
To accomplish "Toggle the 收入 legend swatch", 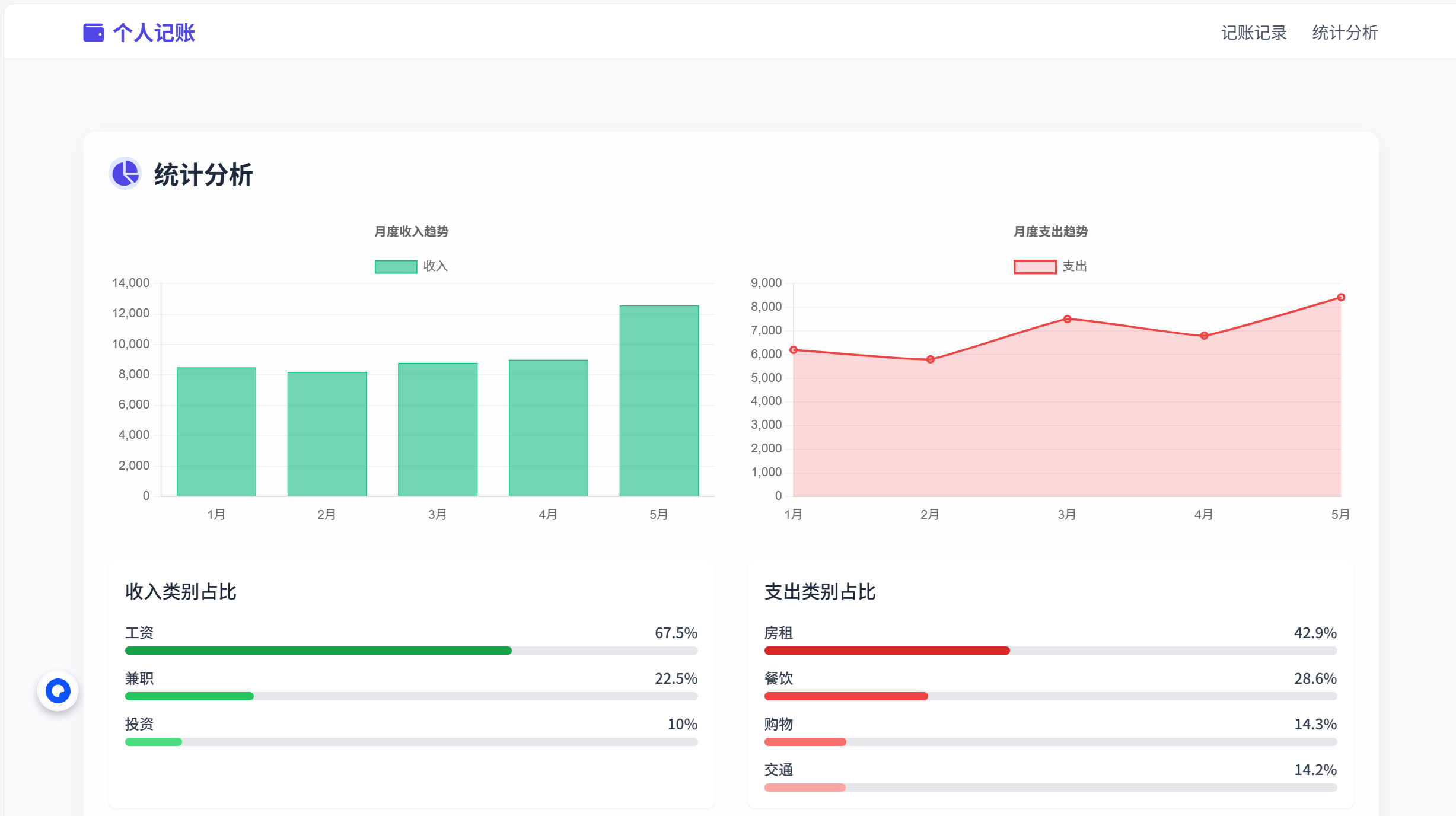I will tap(396, 267).
